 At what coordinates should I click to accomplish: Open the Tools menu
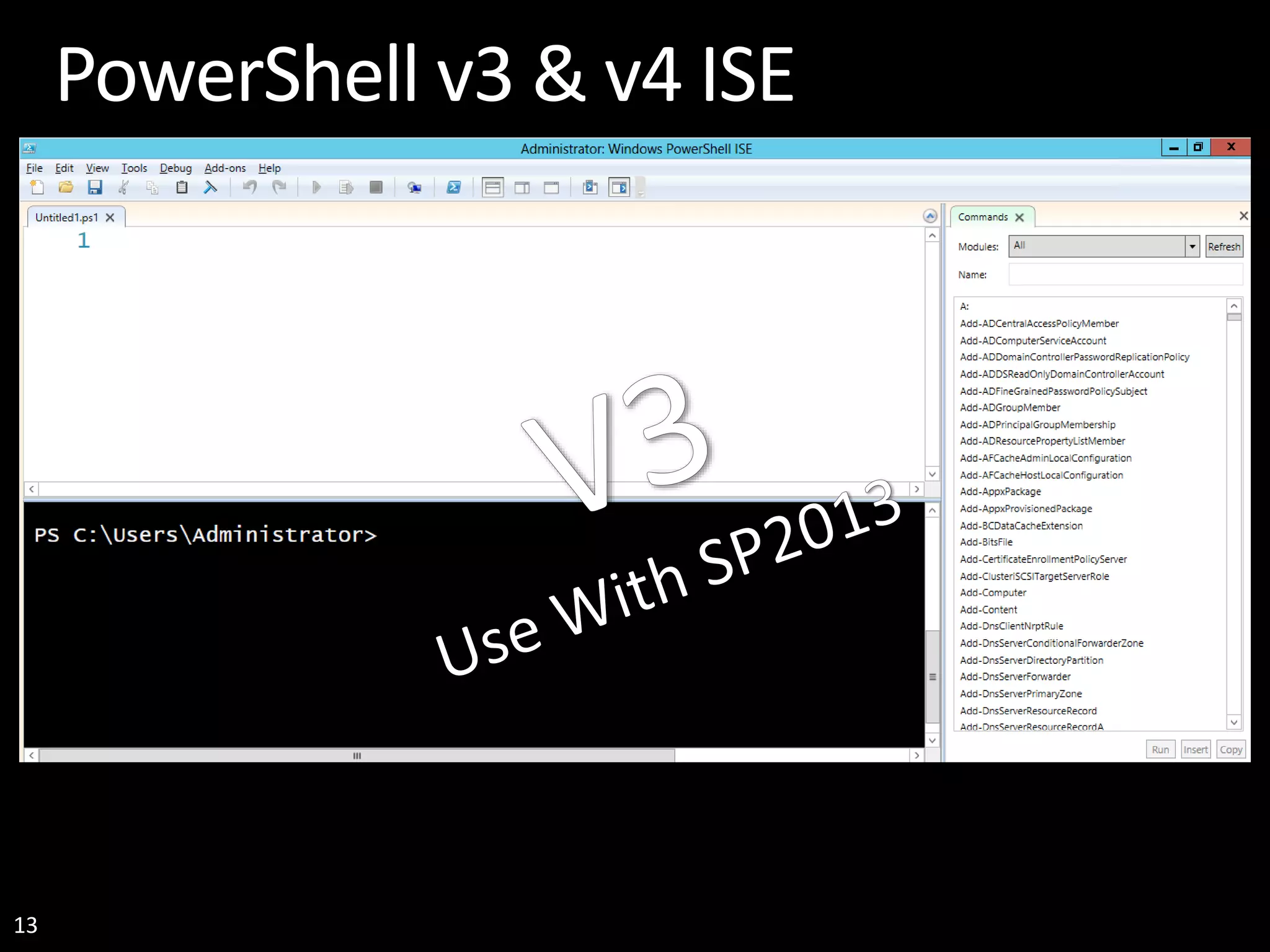(134, 168)
